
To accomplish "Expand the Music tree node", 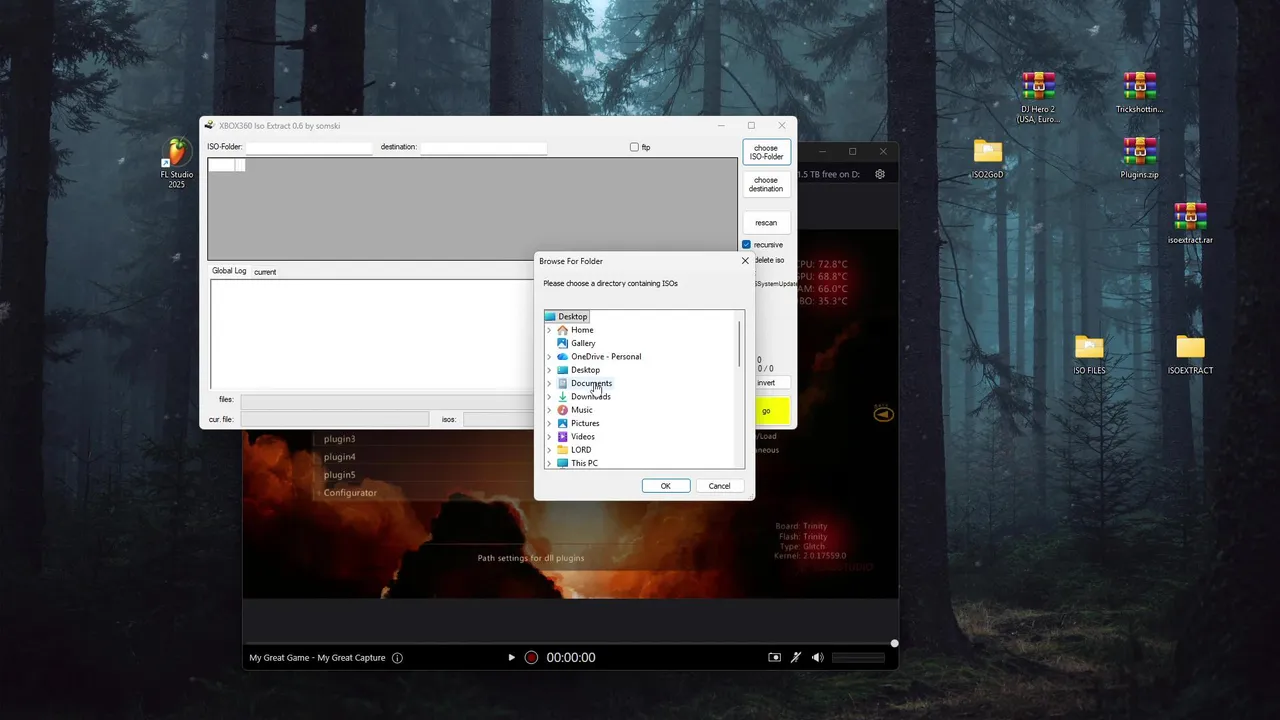I will (549, 410).
